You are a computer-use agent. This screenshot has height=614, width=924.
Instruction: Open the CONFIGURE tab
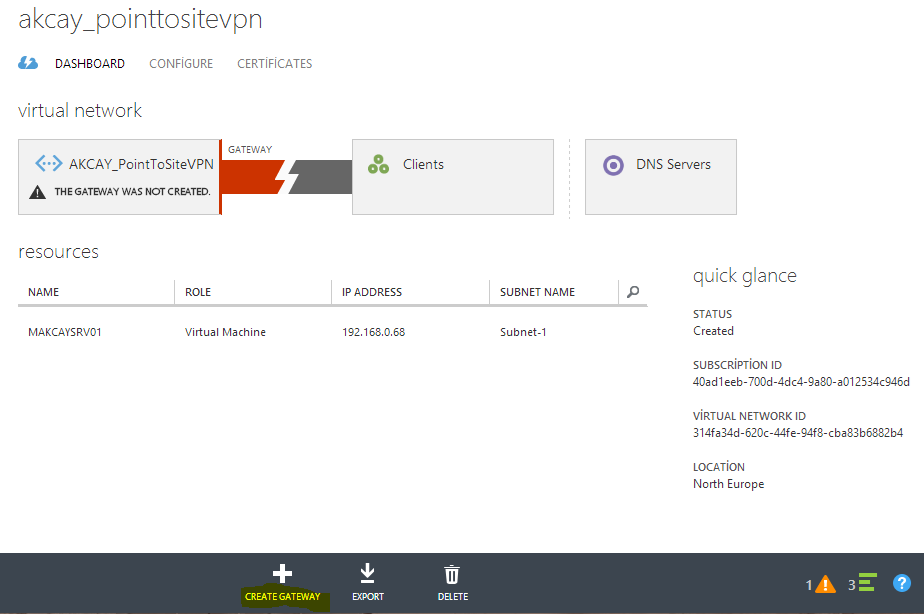tap(181, 64)
